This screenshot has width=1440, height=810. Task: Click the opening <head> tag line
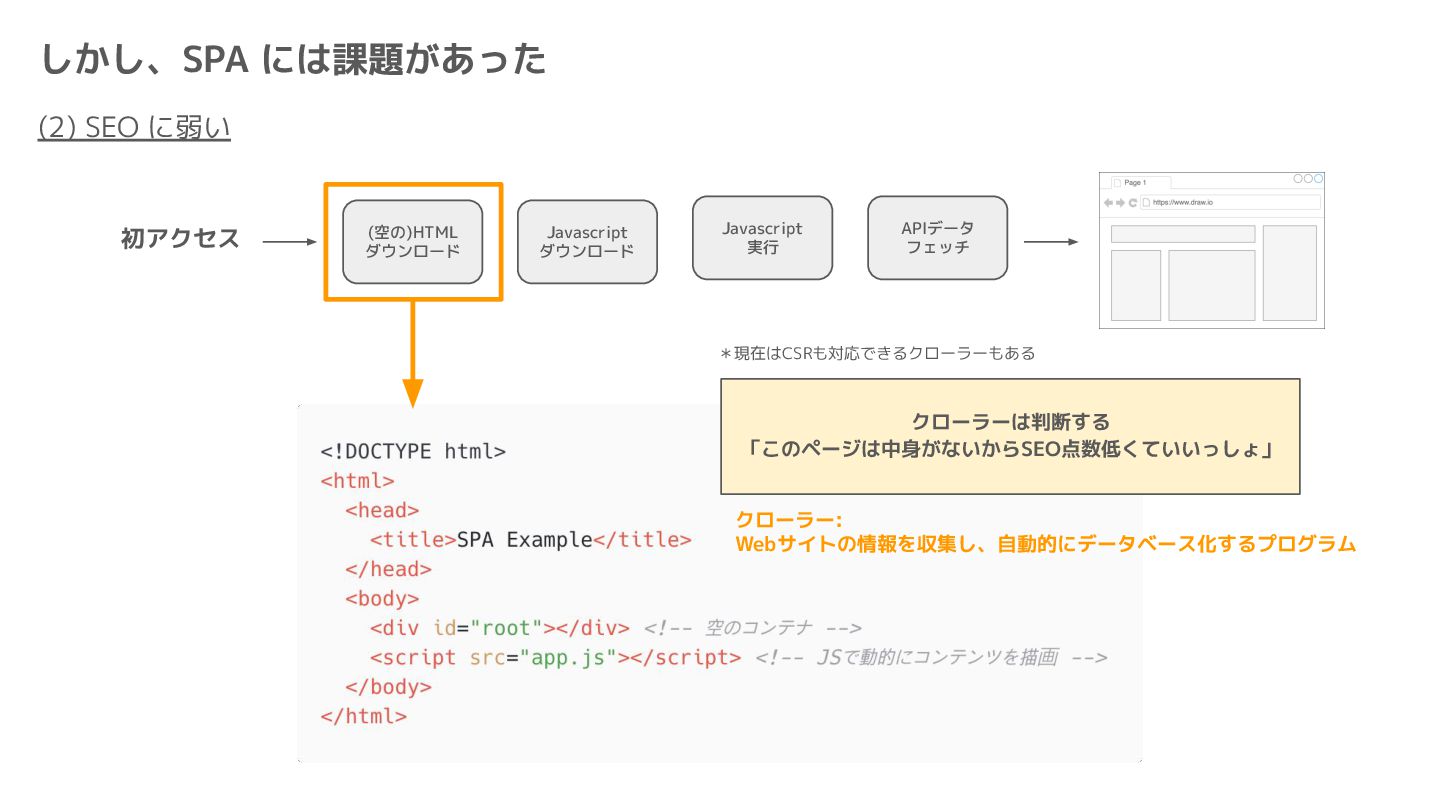382,510
